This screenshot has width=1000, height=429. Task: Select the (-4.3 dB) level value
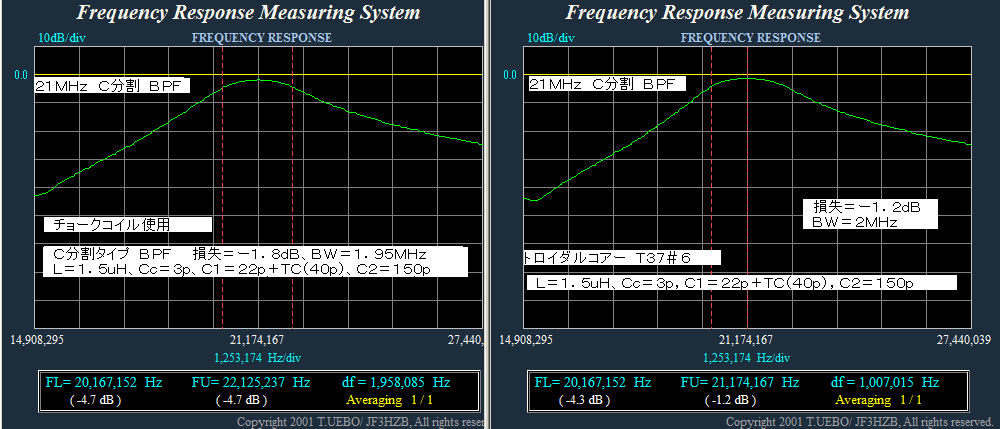pos(583,399)
